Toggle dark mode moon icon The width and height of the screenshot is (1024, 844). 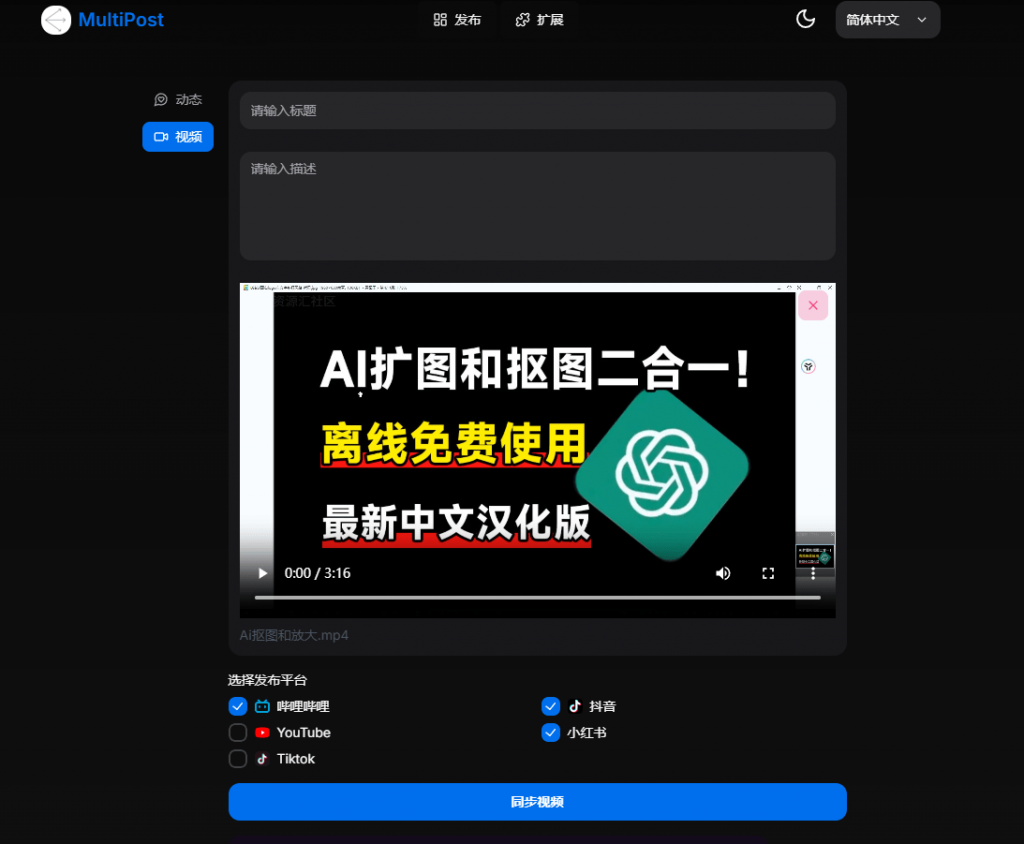(805, 20)
